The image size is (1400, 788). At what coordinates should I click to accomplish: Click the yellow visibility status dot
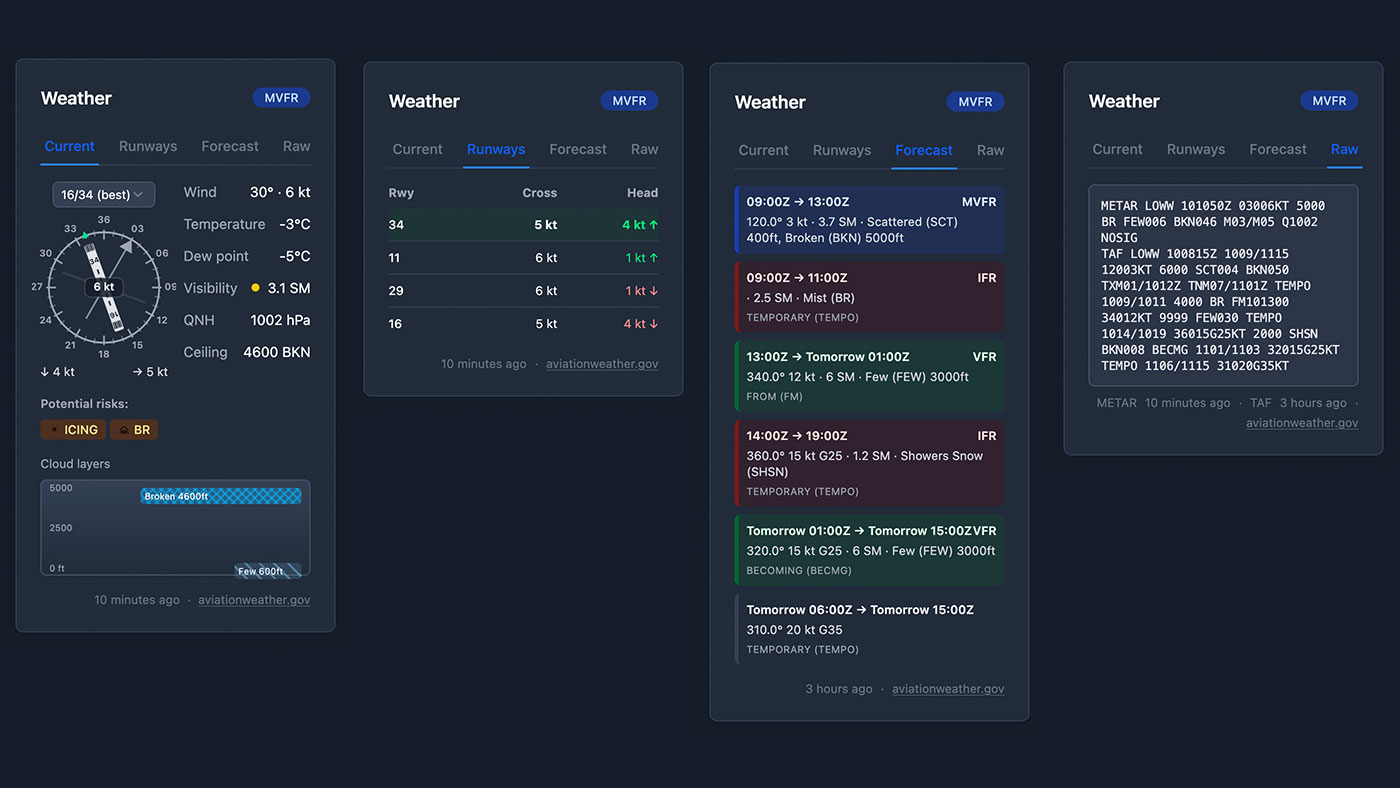(x=255, y=288)
